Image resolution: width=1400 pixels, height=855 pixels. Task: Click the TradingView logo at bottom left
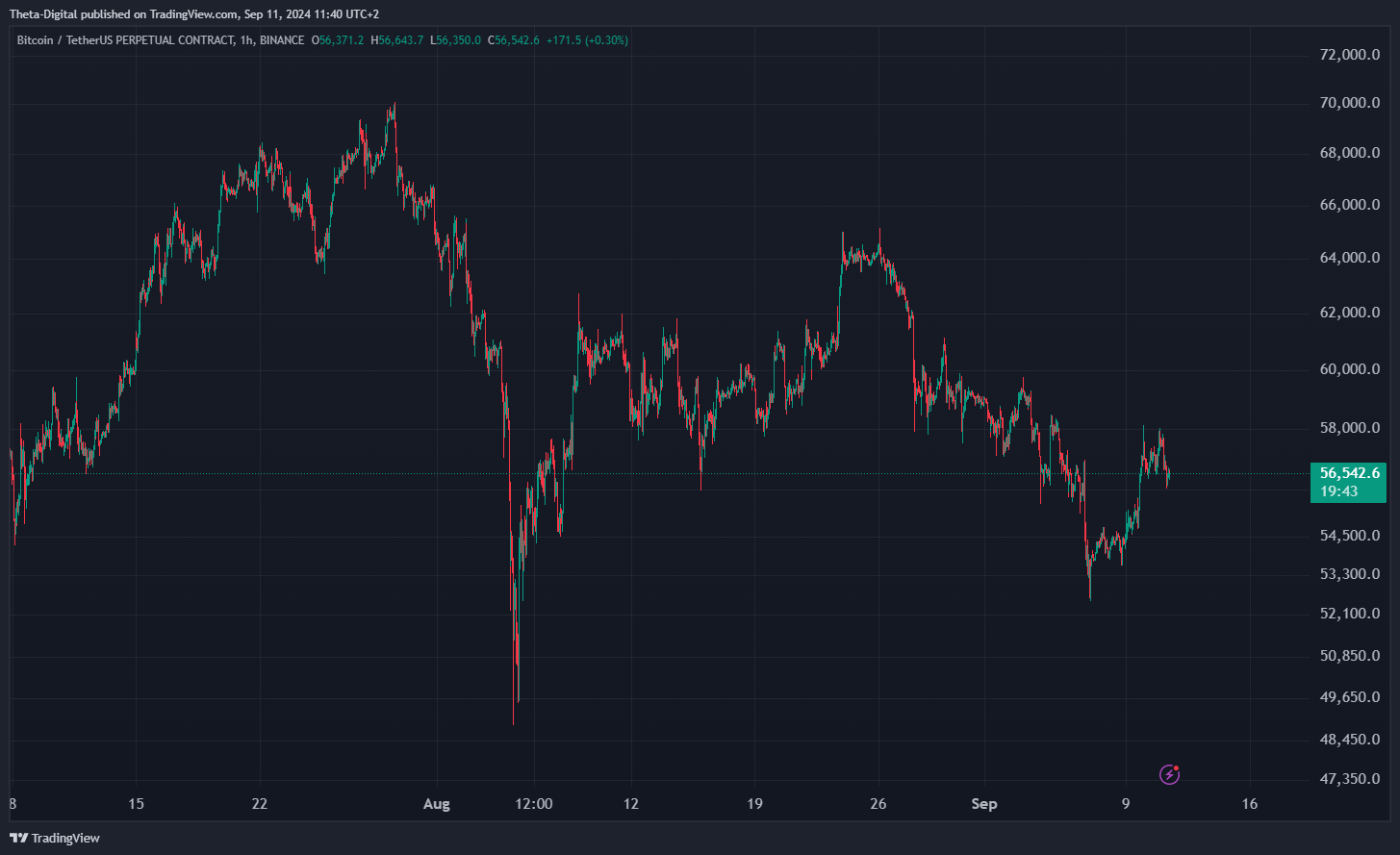(x=54, y=838)
